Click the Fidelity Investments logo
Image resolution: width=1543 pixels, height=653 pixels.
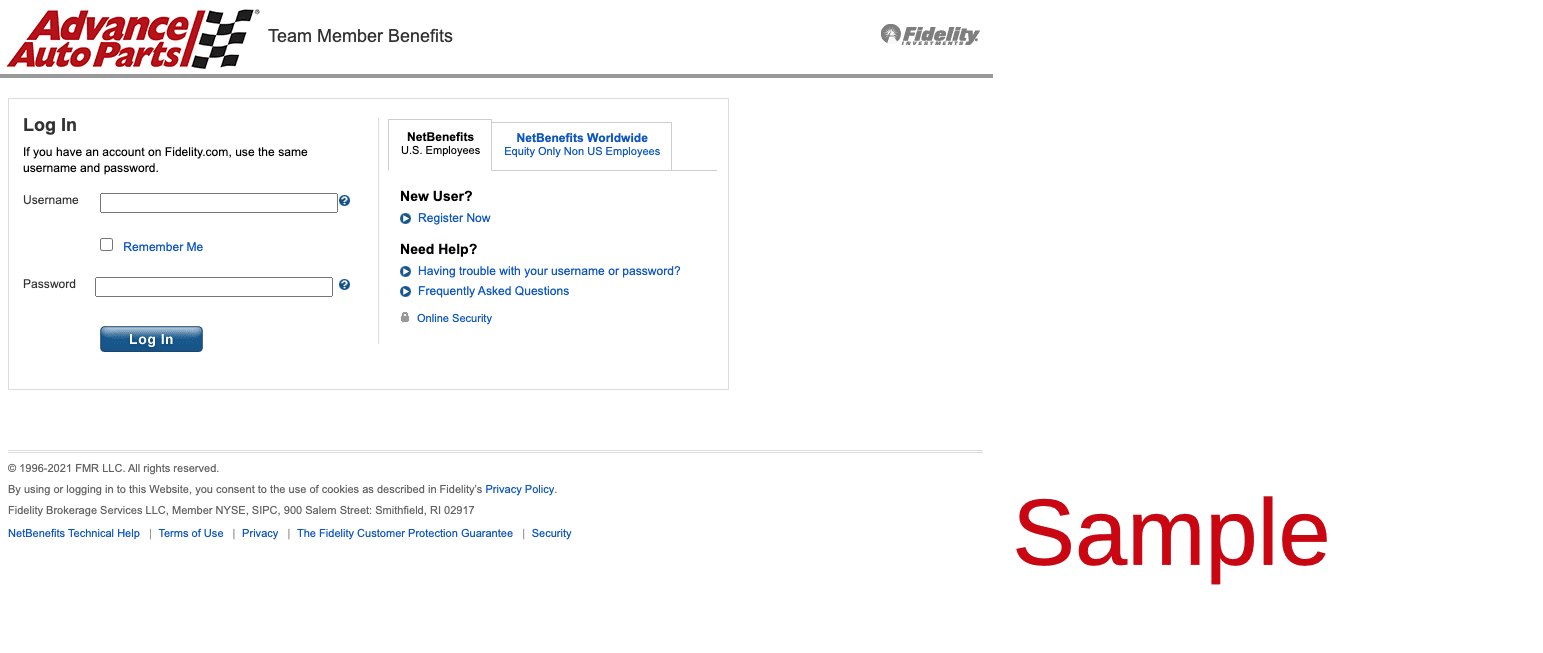930,35
